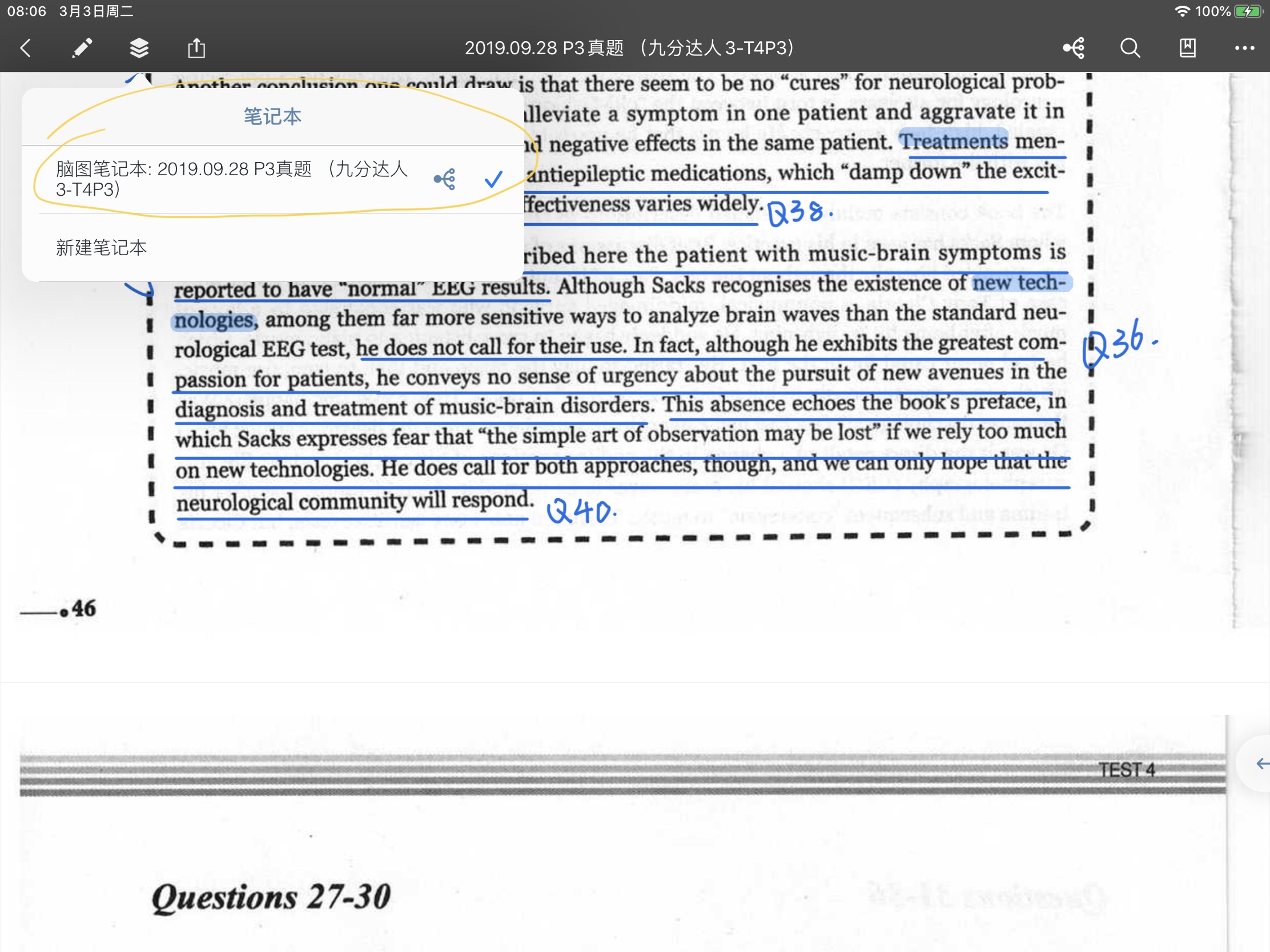1270x952 pixels.
Task: Toggle the checkmark on the selected notebook
Action: [493, 179]
